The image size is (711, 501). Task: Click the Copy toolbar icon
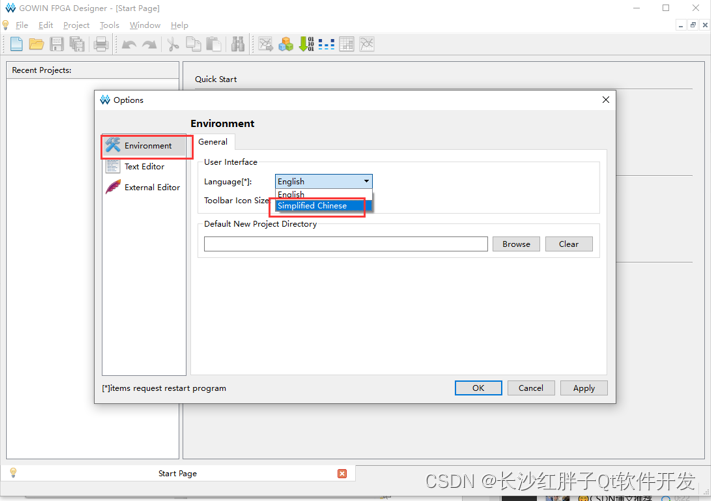click(x=194, y=44)
